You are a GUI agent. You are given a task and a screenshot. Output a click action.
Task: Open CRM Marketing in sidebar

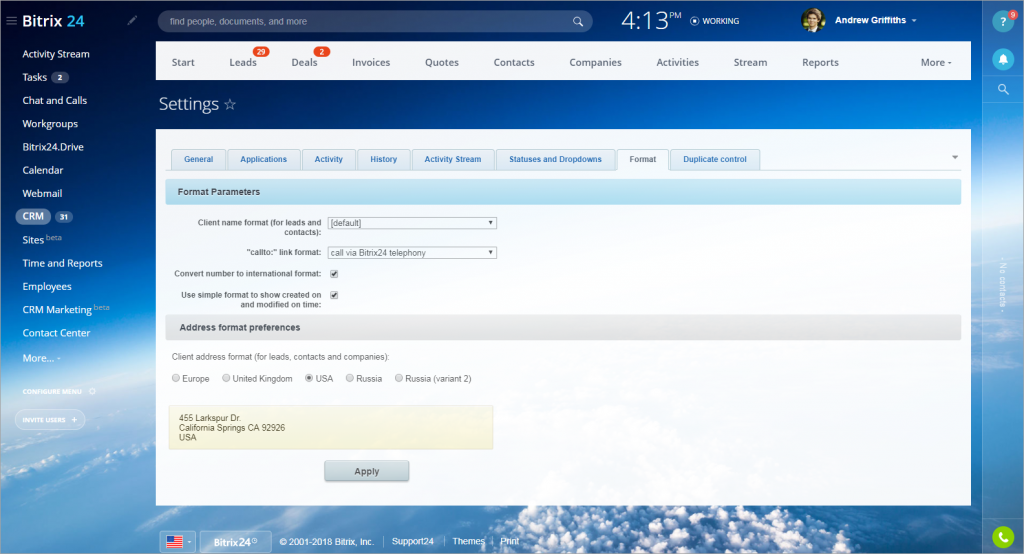pyautogui.click(x=57, y=310)
